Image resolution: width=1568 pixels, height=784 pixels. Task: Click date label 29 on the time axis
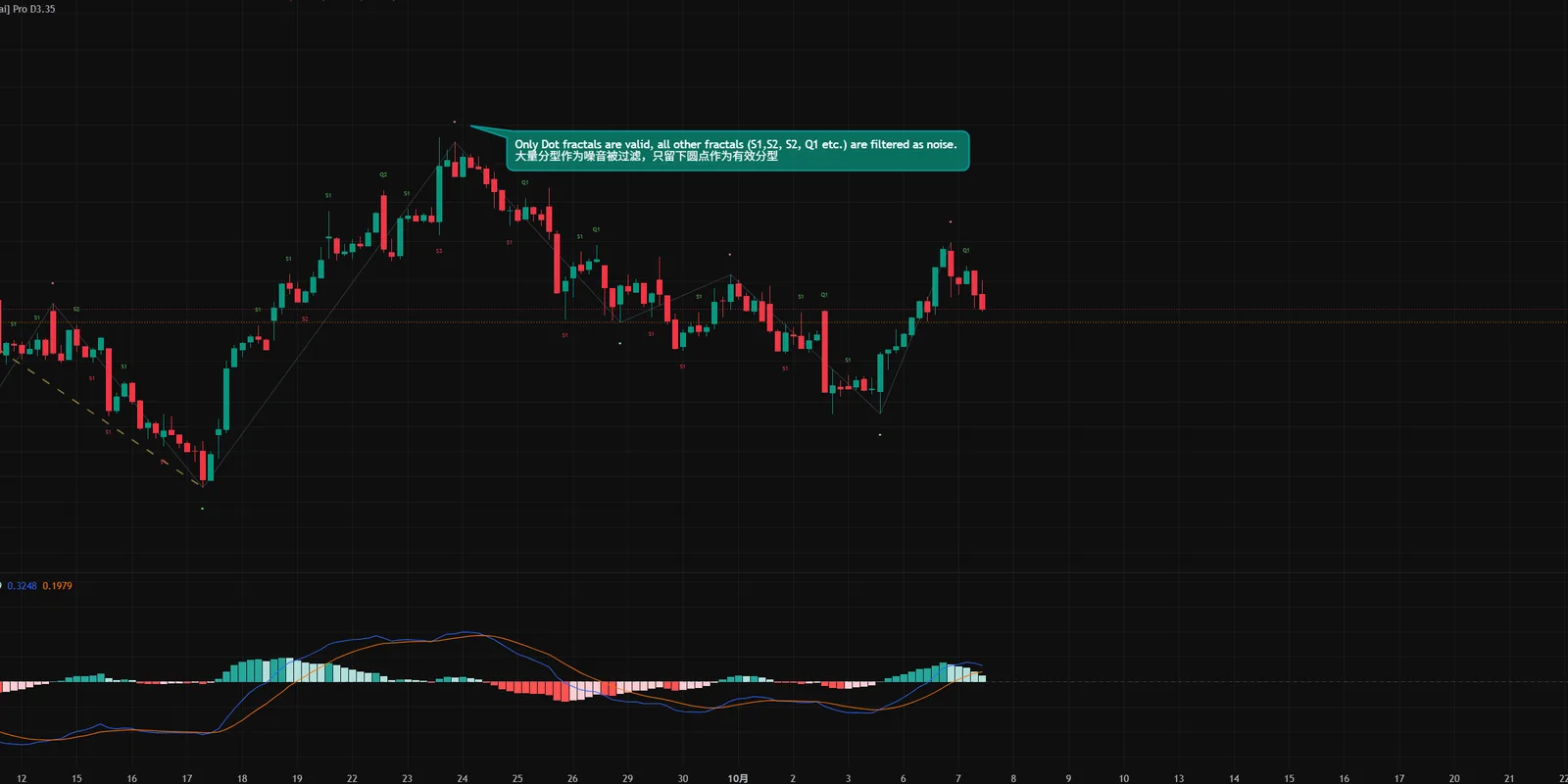627,778
